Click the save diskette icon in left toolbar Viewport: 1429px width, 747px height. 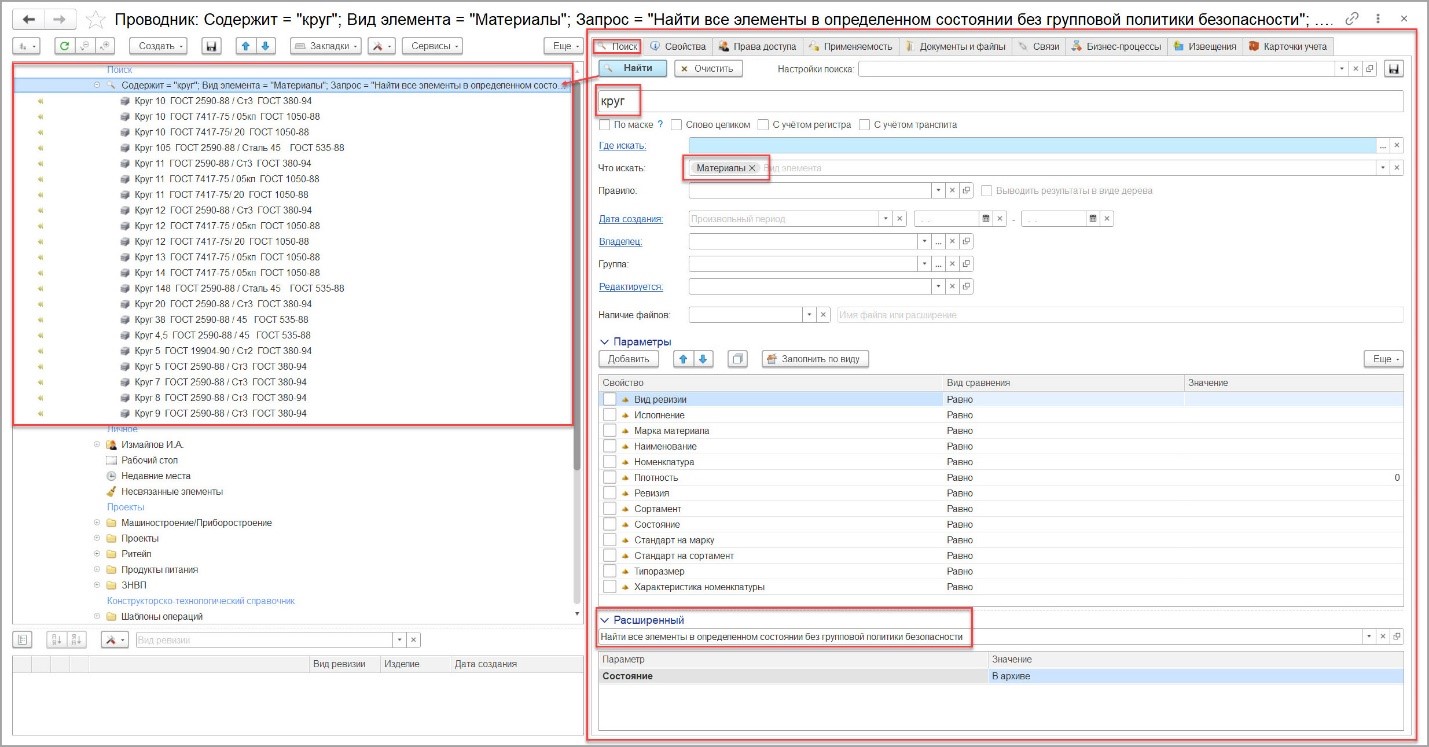coord(211,46)
